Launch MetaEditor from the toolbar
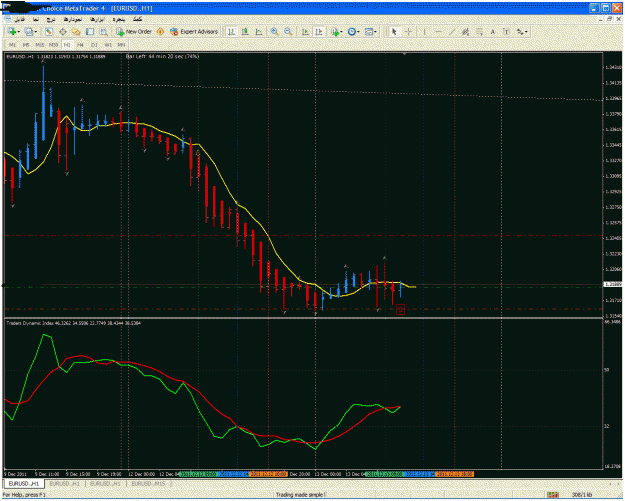Screen dimensions: 625x501 (x=160, y=32)
